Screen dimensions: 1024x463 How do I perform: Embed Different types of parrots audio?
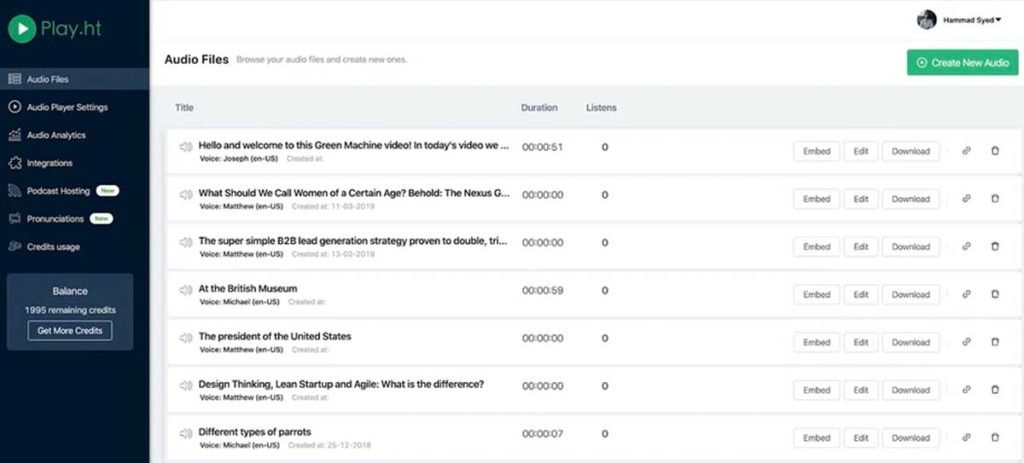[x=816, y=438]
